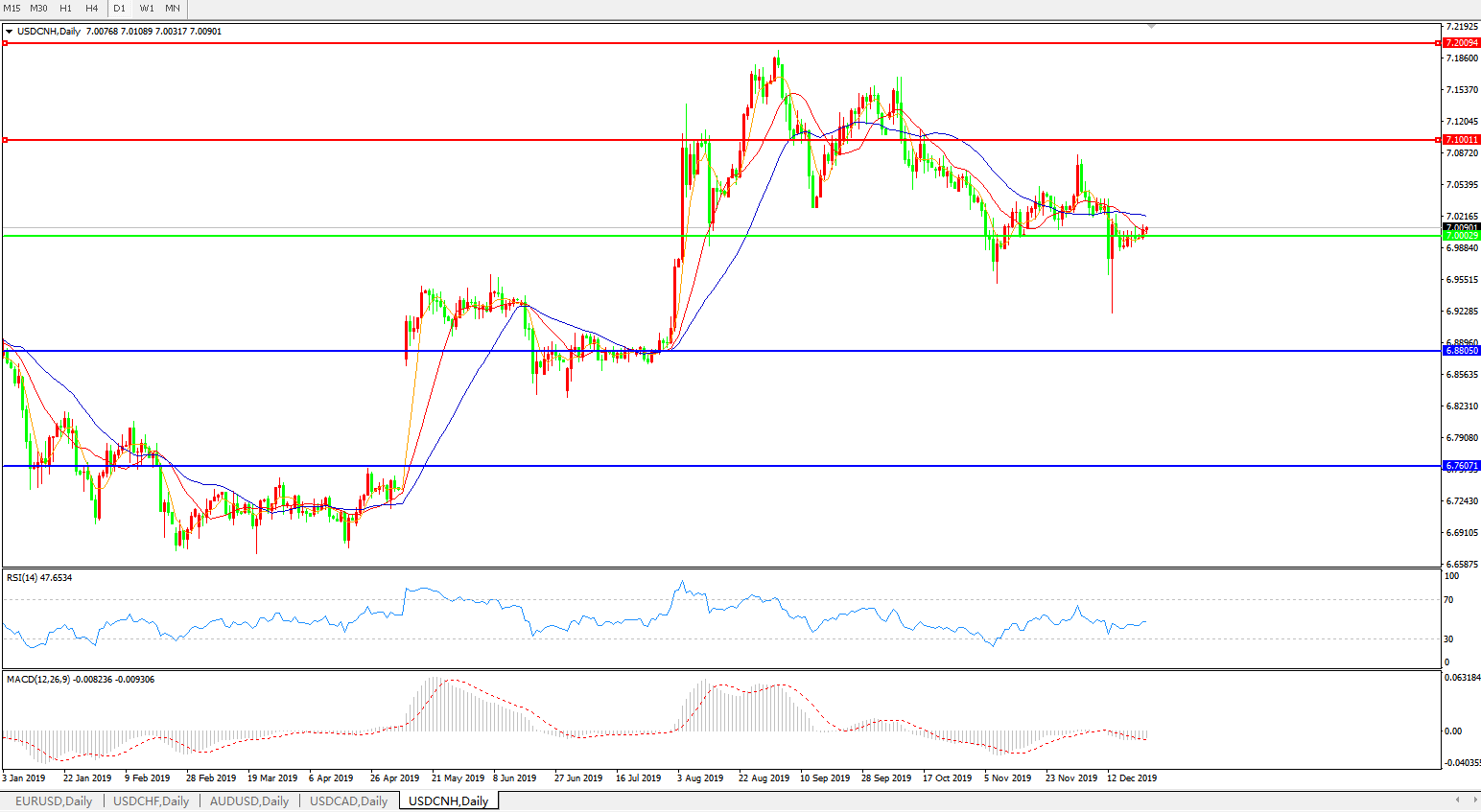Open the EURUSD,Daily chart tab
1481x812 pixels.
click(54, 801)
